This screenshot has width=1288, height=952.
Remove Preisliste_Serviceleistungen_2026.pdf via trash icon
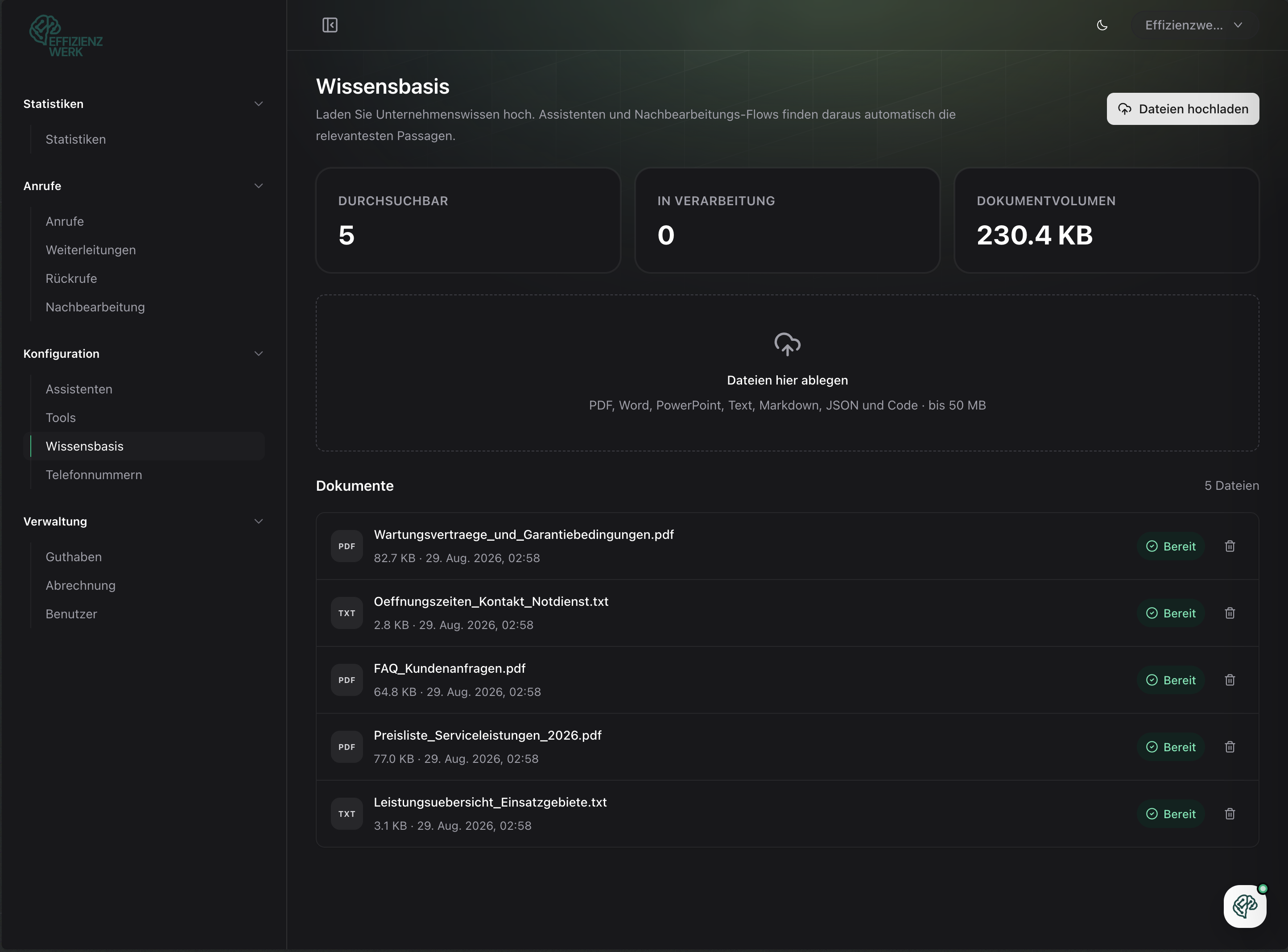[1230, 747]
